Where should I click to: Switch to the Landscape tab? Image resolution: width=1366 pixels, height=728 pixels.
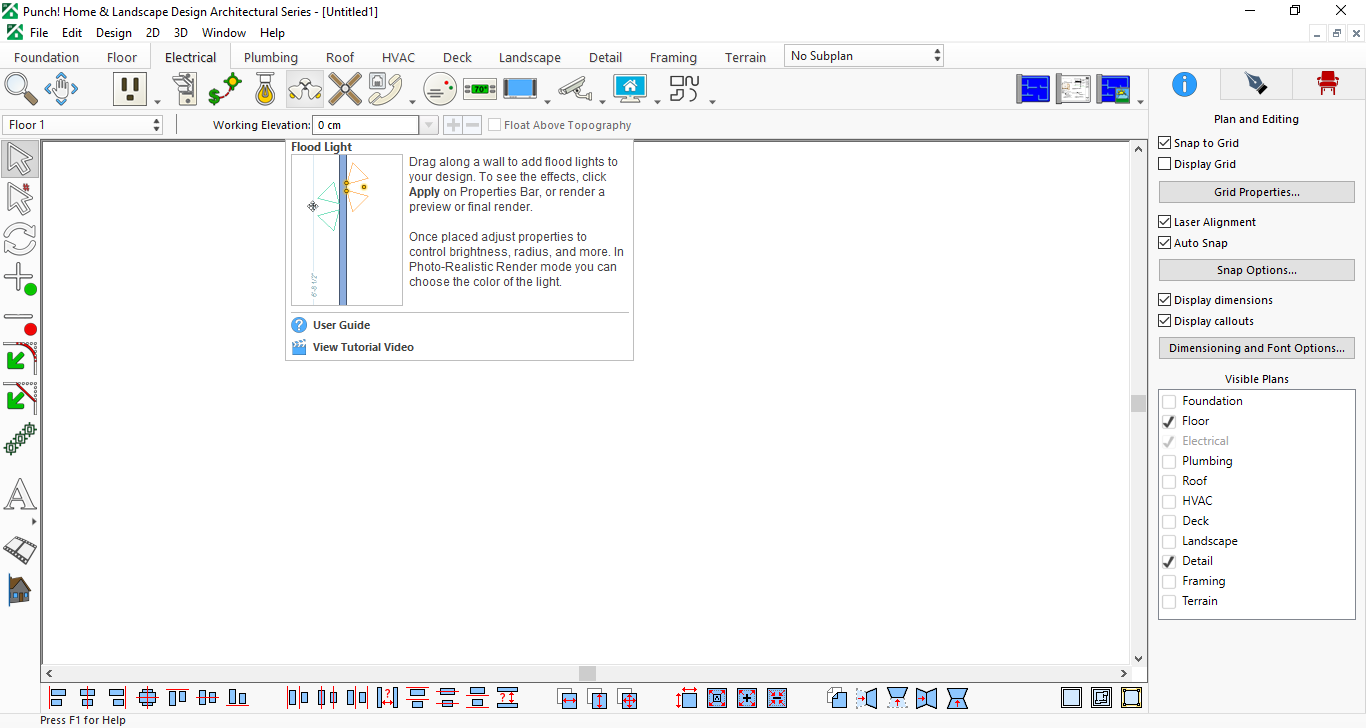click(530, 57)
